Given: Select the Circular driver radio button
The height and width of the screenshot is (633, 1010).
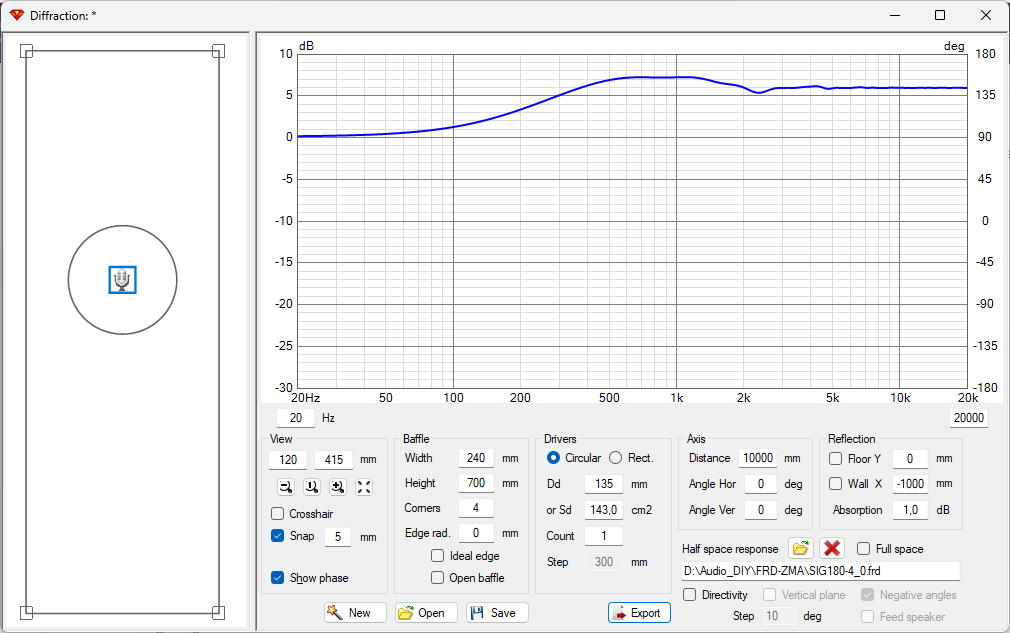Looking at the screenshot, I should coord(553,458).
